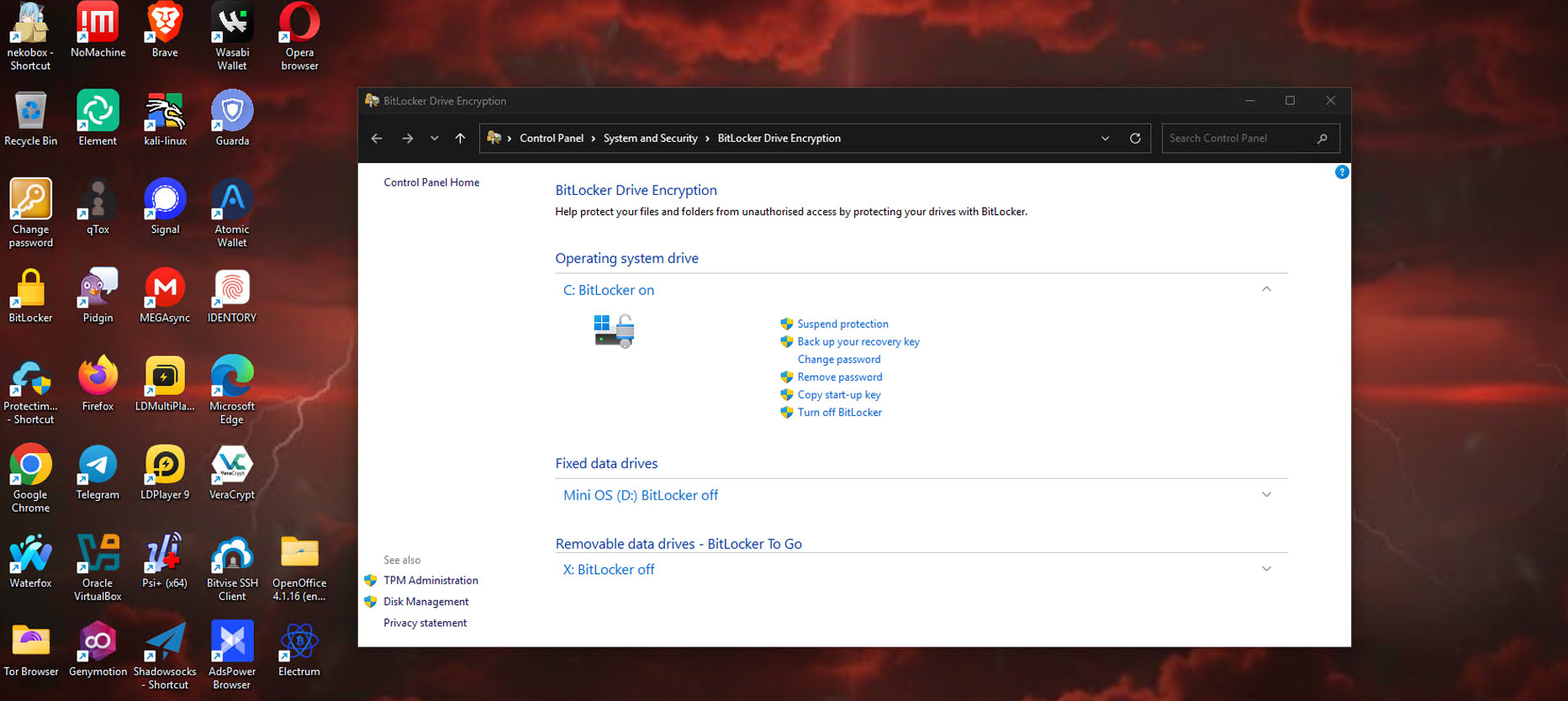1568x701 pixels.
Task: Select the Oracle VirtualBox desktop icon
Action: [98, 567]
